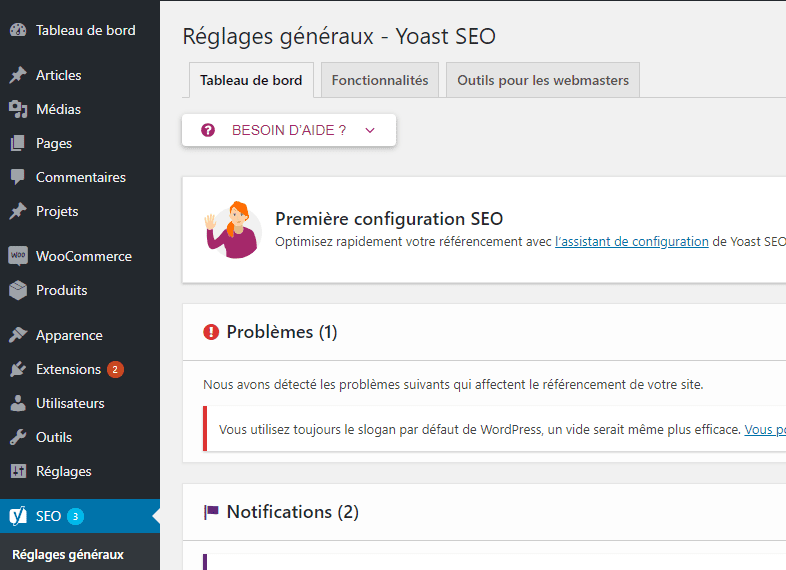This screenshot has width=786, height=570.
Task: Click the Médias icon in the sidebar
Action: [x=18, y=109]
